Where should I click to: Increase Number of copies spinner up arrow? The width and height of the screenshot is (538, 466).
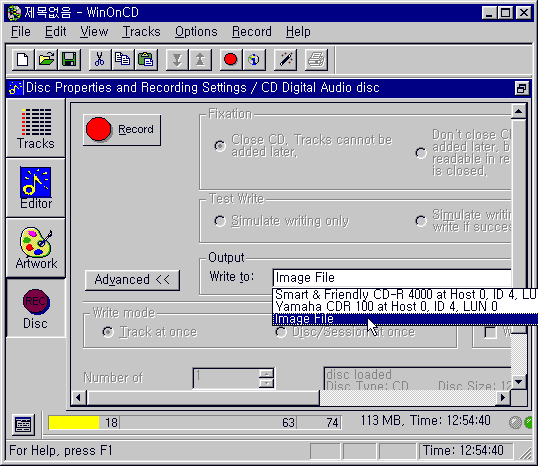[x=267, y=373]
